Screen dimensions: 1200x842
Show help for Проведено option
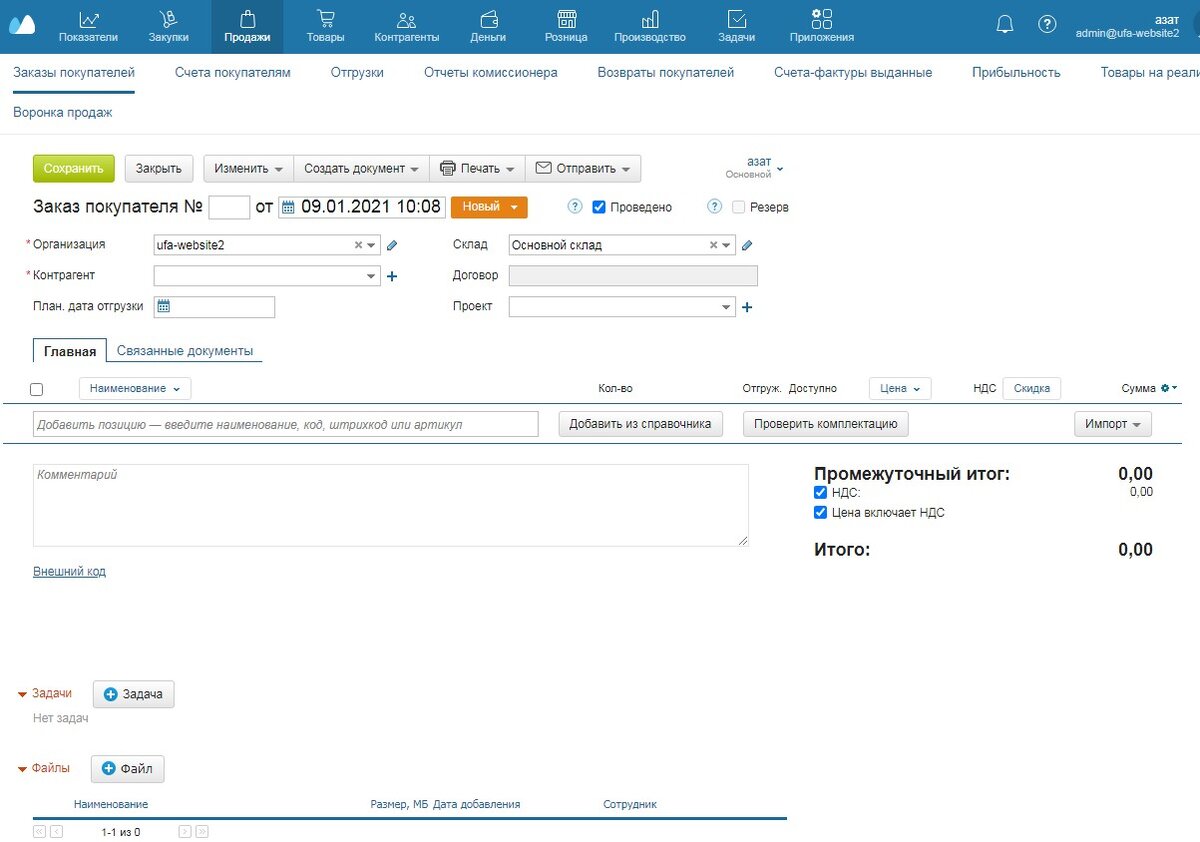(x=575, y=207)
